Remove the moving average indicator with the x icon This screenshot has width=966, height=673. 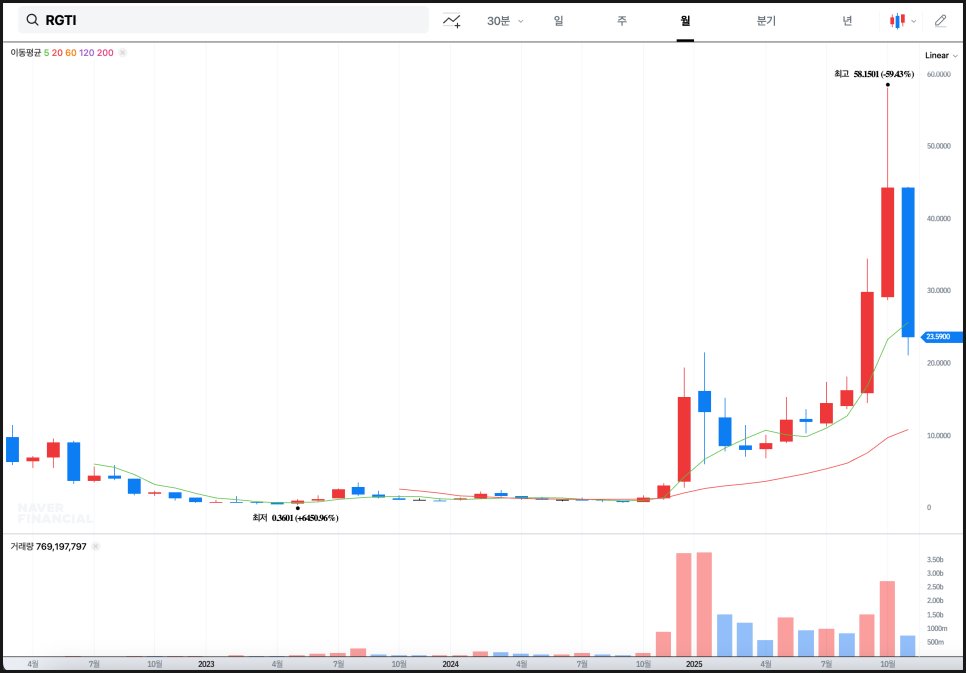(x=122, y=52)
